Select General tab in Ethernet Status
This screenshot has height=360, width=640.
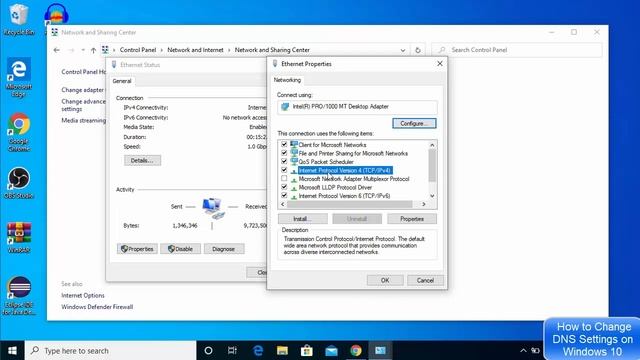coord(122,81)
